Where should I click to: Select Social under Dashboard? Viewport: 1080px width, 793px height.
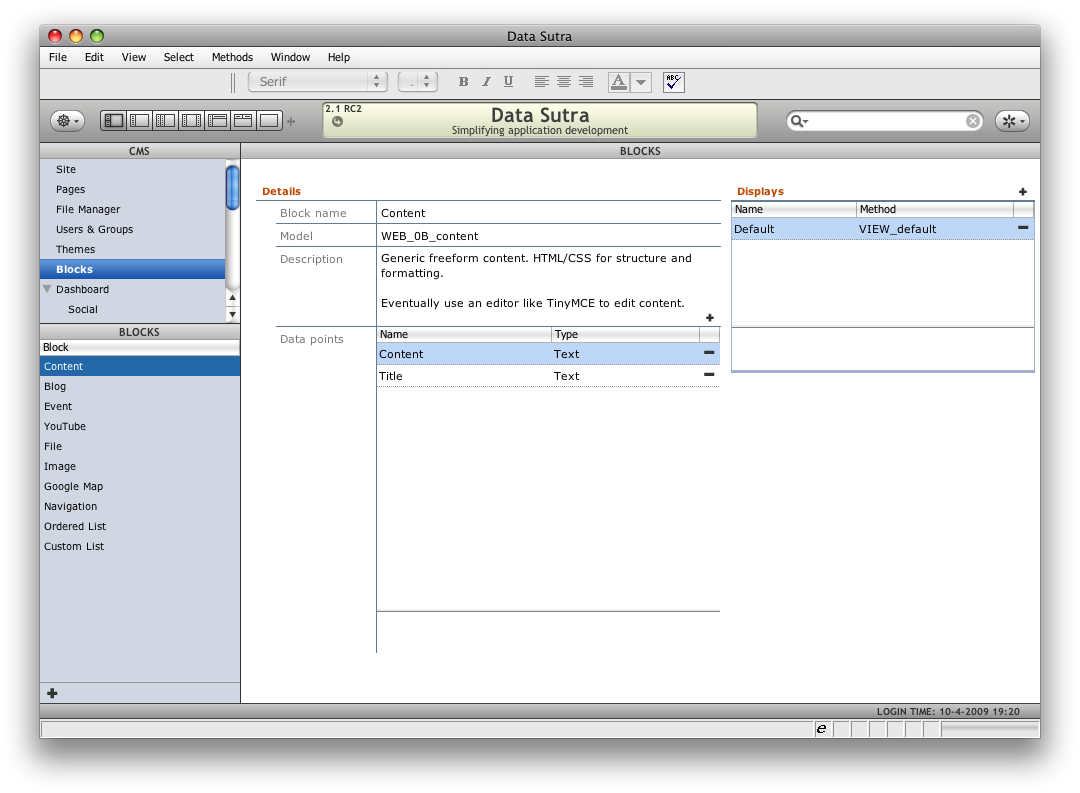[132, 309]
